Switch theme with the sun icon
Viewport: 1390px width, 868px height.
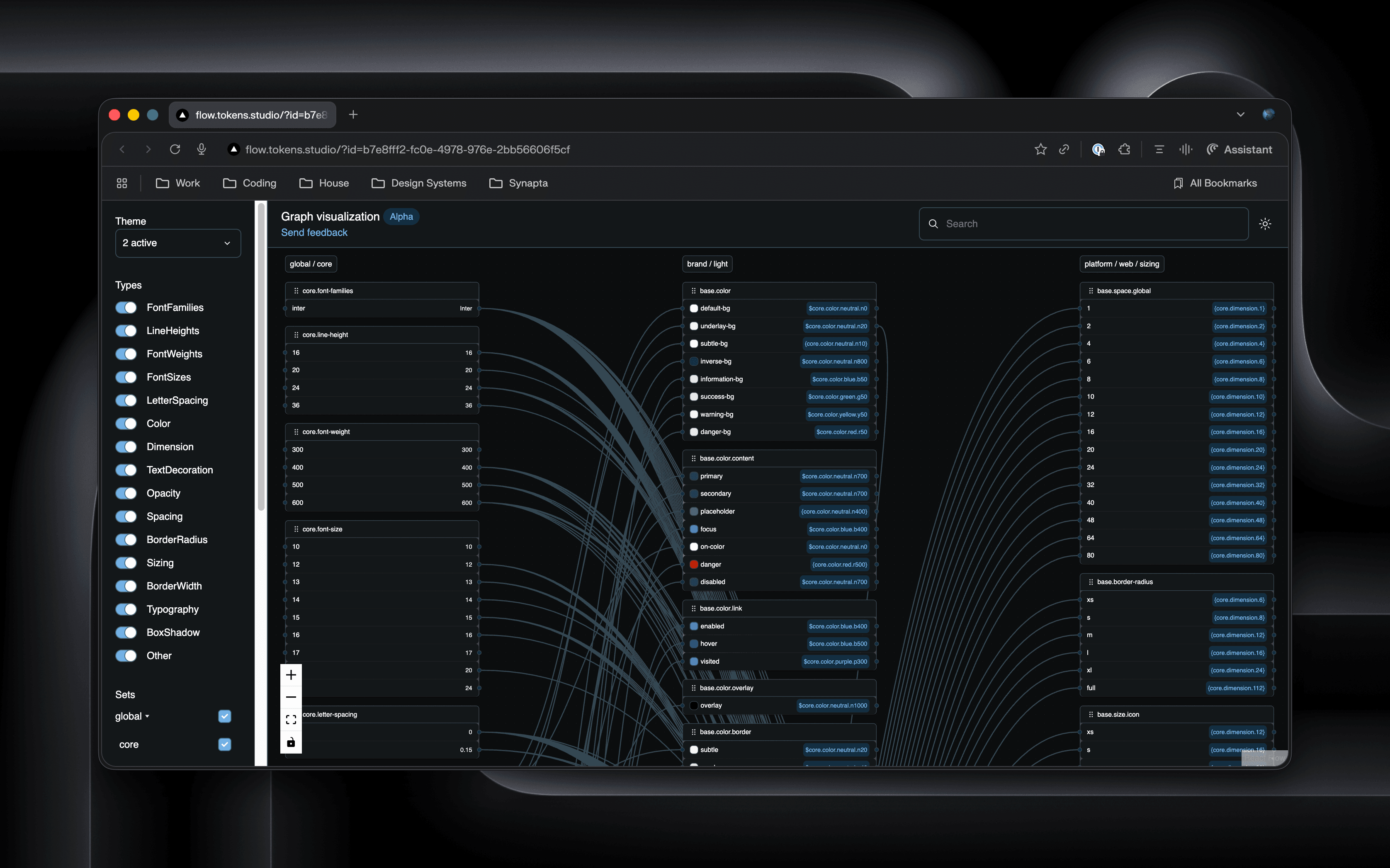(x=1265, y=224)
